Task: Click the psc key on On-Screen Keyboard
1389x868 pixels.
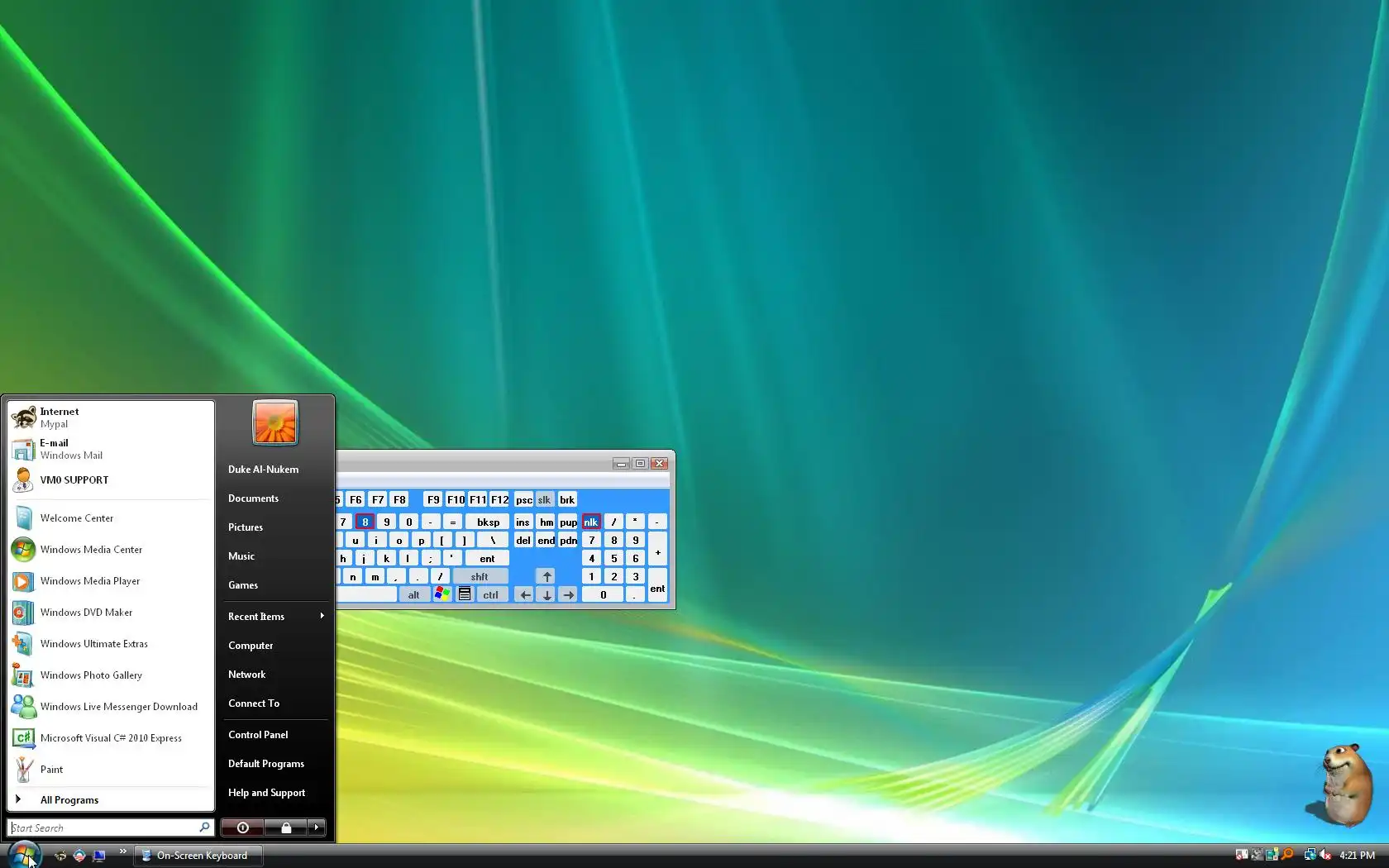Action: 524,499
